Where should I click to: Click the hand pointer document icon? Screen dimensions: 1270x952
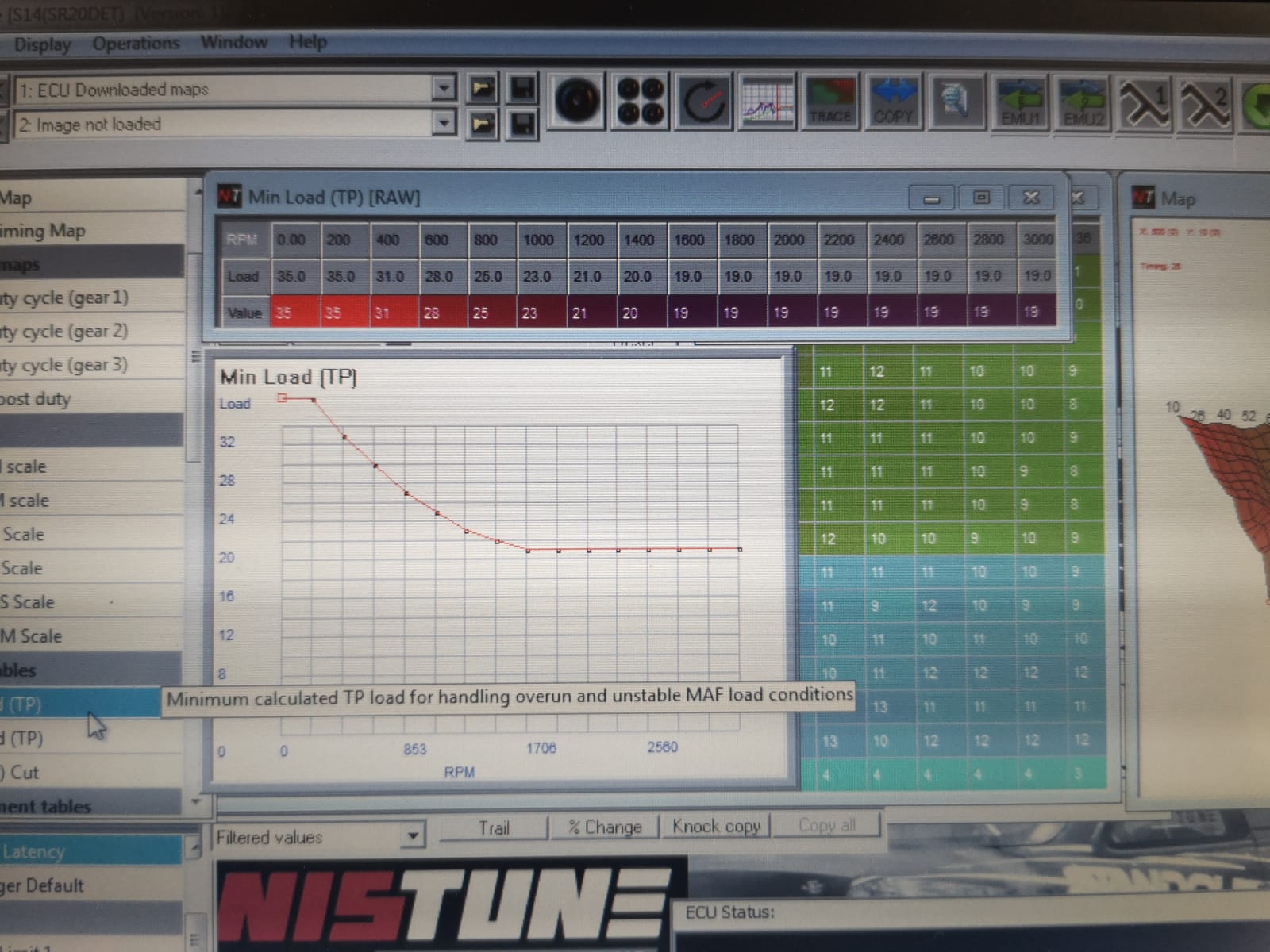click(956, 101)
